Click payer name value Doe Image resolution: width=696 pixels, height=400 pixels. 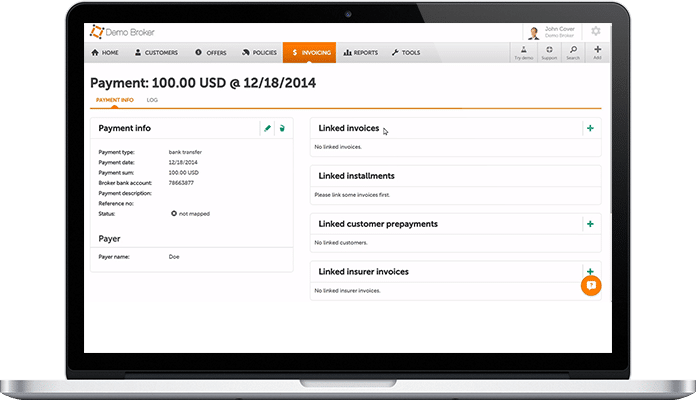[174, 257]
